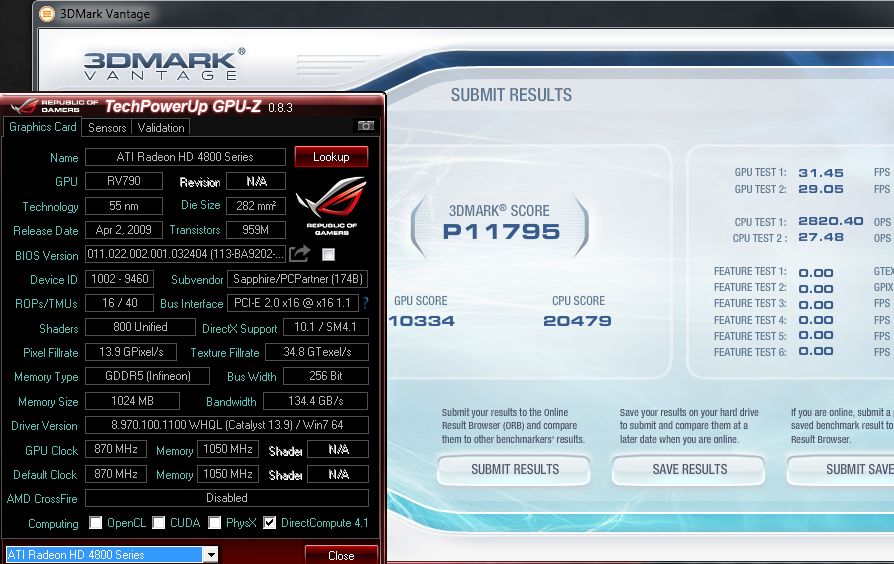Viewport: 894px width, 564px height.
Task: Click the 3DMark Vantage title bar icon
Action: click(x=47, y=14)
